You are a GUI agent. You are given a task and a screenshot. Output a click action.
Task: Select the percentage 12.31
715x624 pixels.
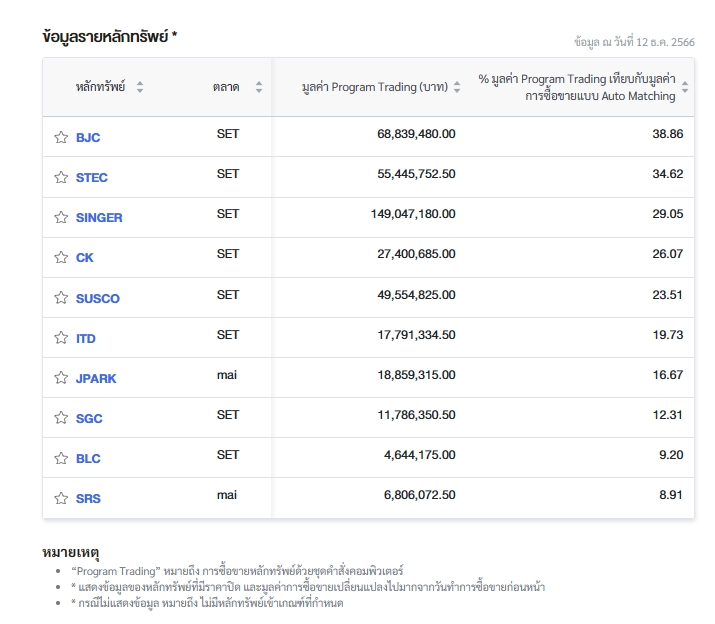[x=668, y=415]
